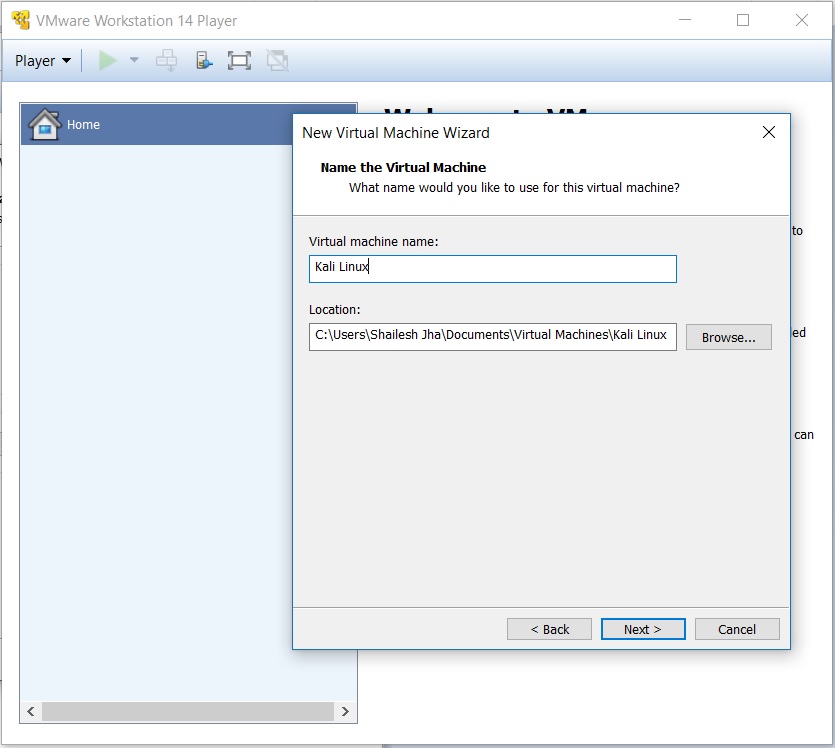Maximize the VMware Workstation 14 Player window

pos(743,20)
